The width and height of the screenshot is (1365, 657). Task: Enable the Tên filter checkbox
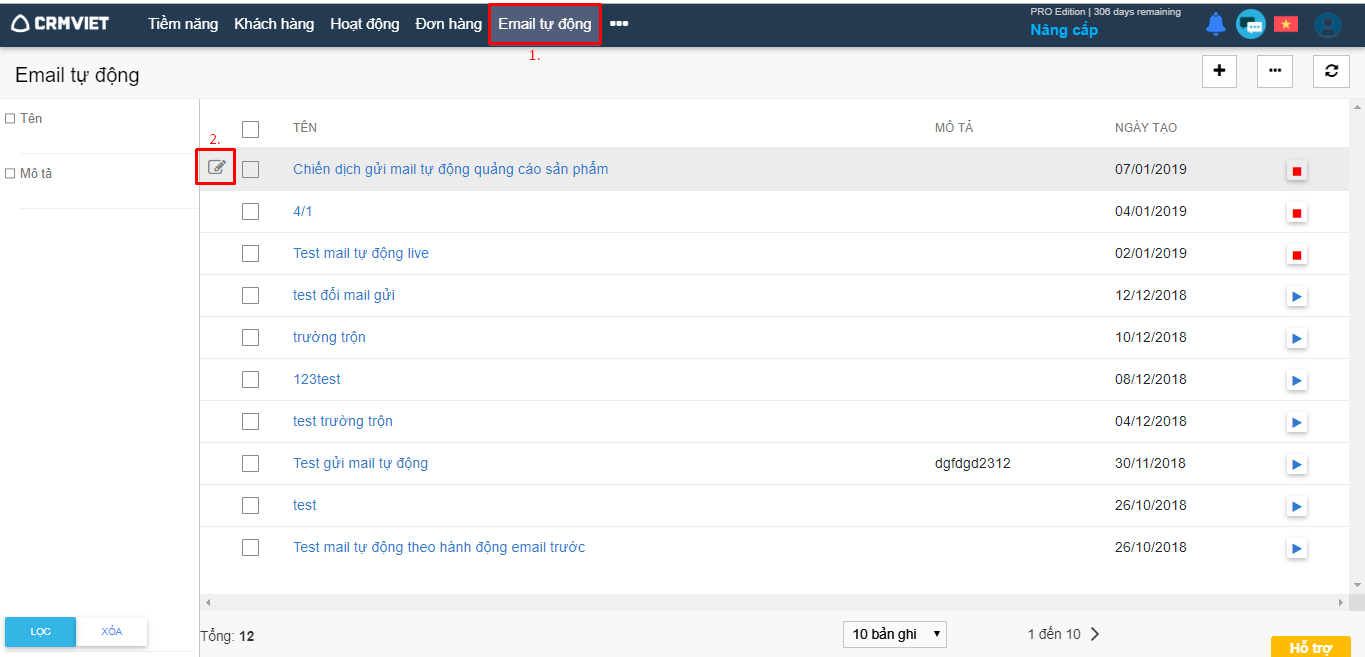pos(10,119)
